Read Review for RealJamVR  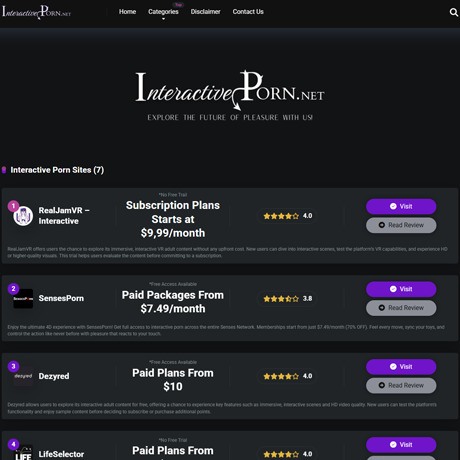401,225
